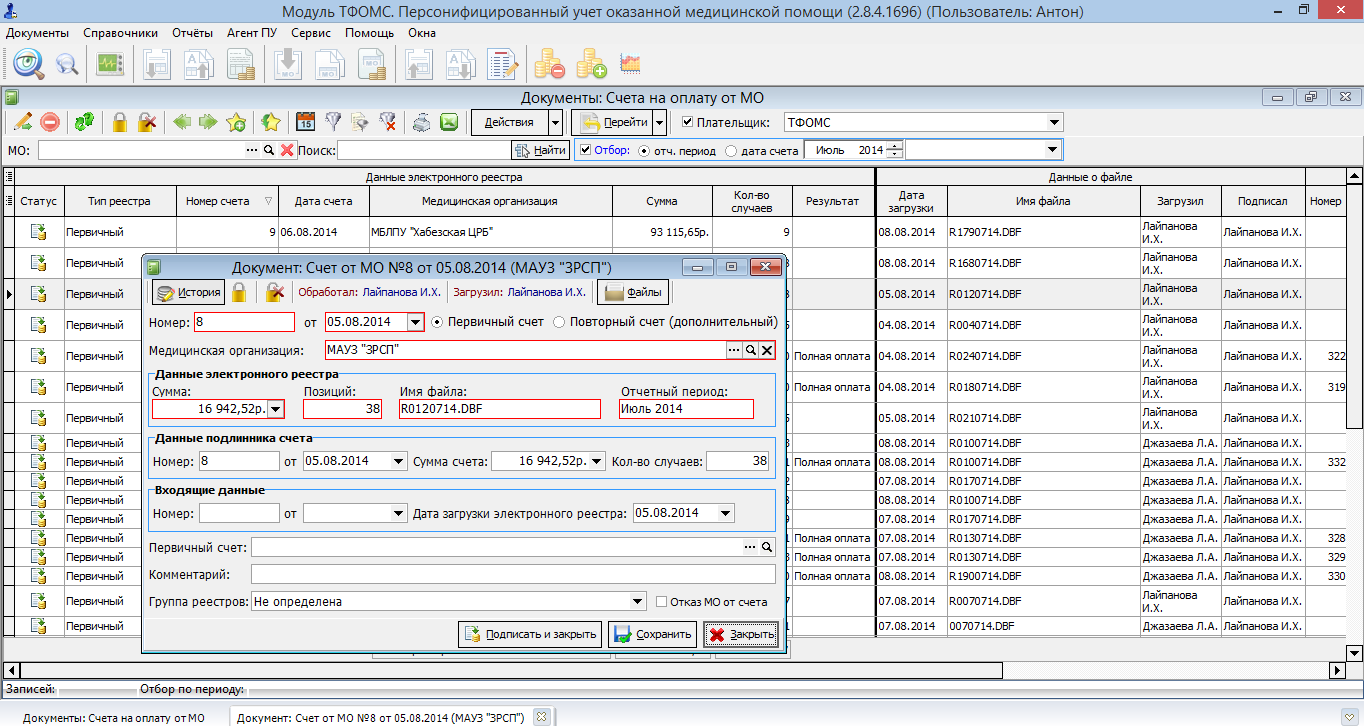This screenshot has height=726, width=1364.
Task: Toggle the Отбор filter checkbox
Action: 586,150
